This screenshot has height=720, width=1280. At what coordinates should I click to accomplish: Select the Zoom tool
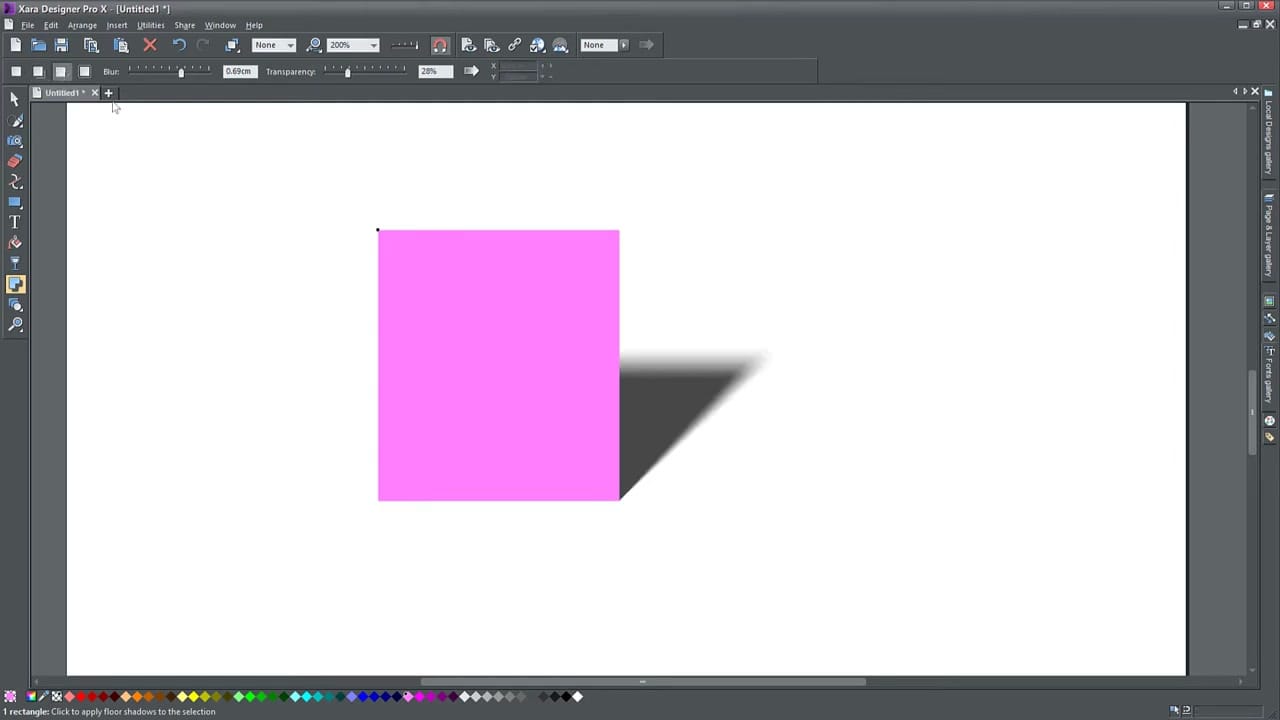pyautogui.click(x=15, y=324)
